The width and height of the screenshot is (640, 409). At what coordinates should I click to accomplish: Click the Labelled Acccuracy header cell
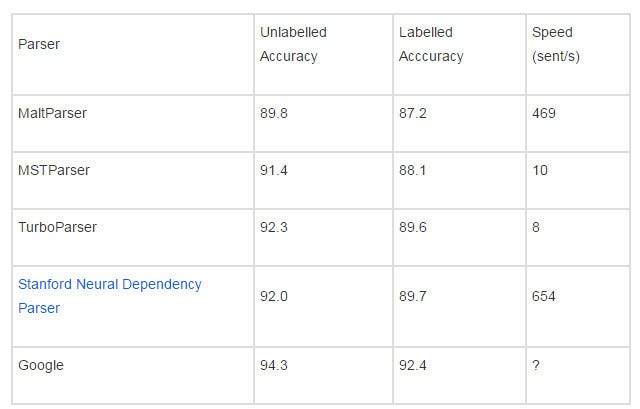[459, 54]
